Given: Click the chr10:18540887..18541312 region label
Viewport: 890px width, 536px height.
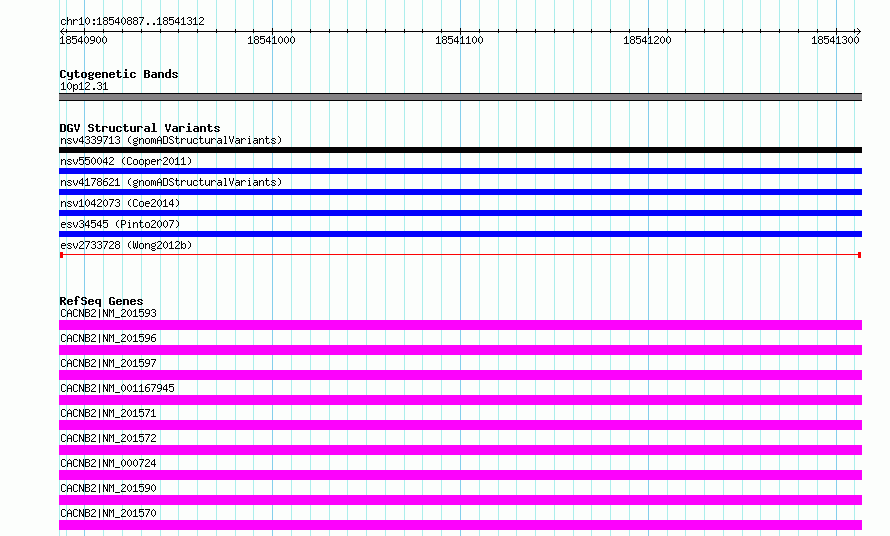Looking at the screenshot, I should 132,21.
